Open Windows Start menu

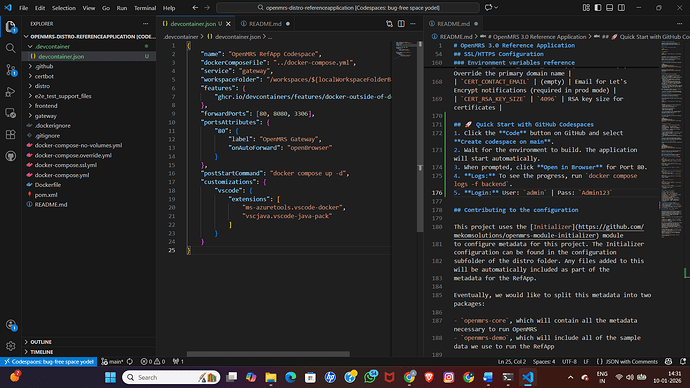(110, 377)
